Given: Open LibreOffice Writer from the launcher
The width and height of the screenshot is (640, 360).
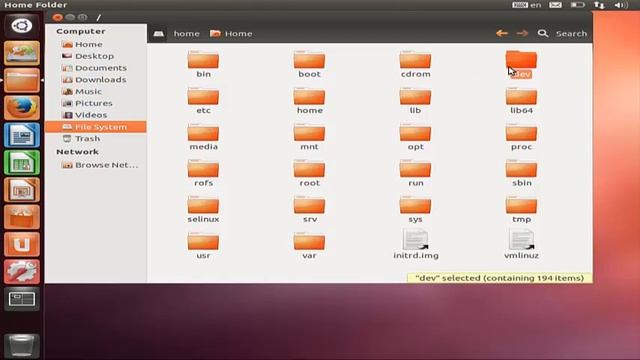Looking at the screenshot, I should (x=22, y=135).
